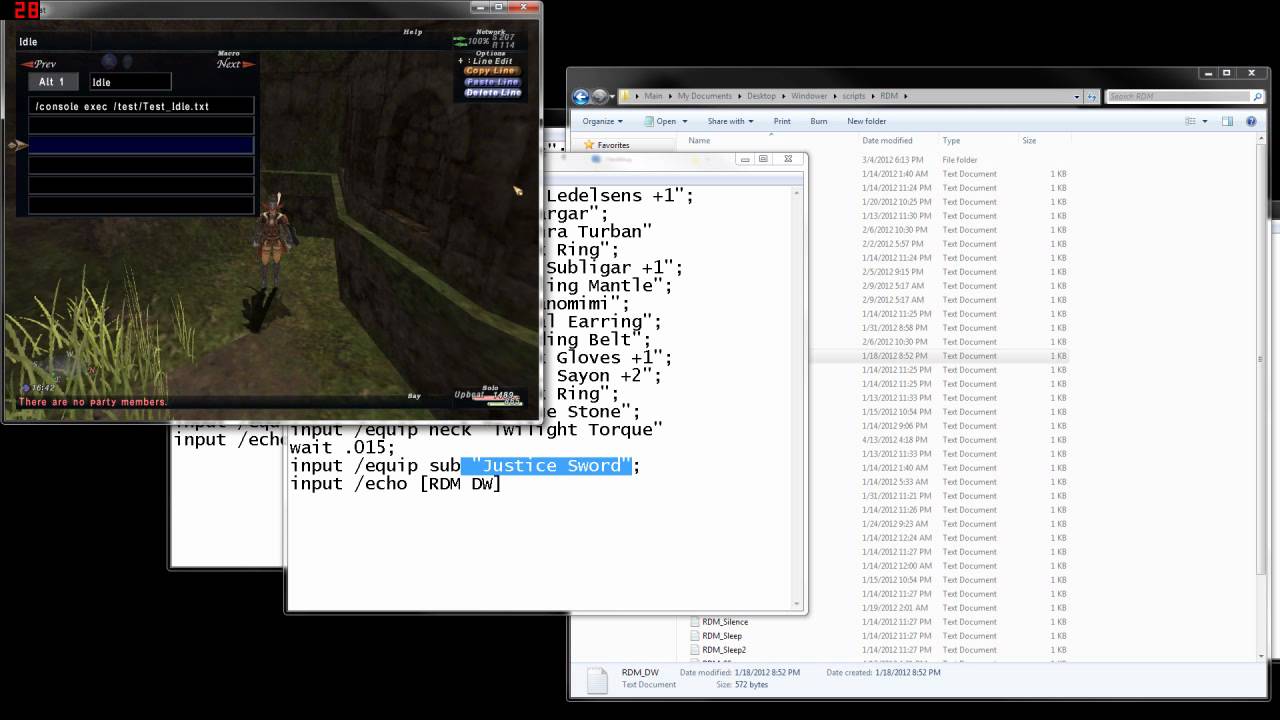
Task: Click Paste Line button in game
Action: [492, 82]
